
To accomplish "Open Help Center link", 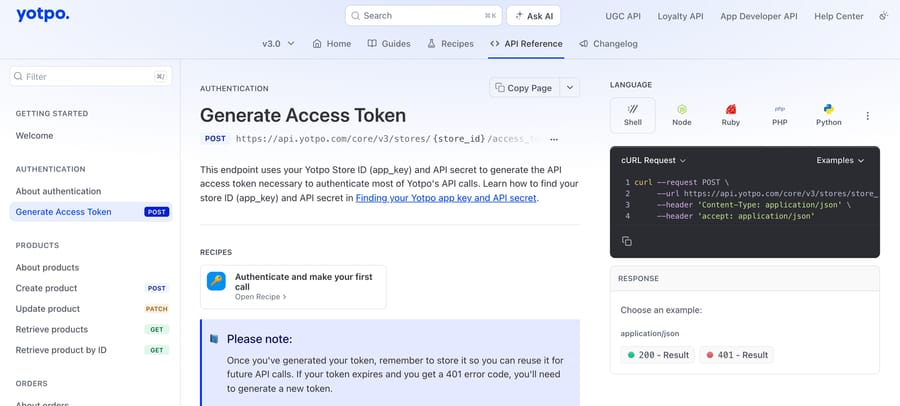I will point(839,16).
